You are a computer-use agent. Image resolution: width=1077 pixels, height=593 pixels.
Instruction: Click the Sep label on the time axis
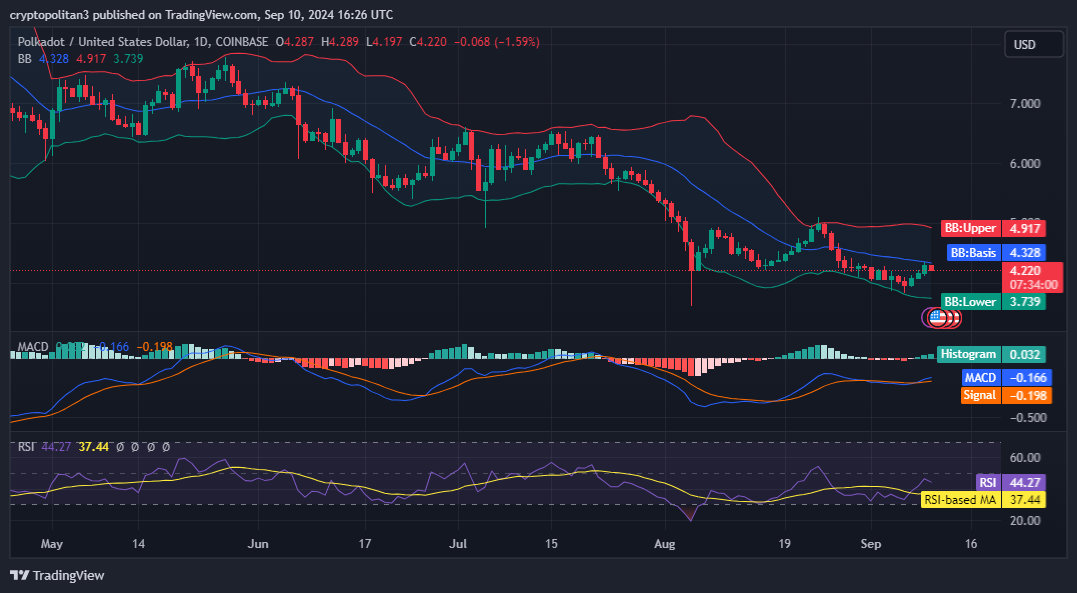[870, 544]
